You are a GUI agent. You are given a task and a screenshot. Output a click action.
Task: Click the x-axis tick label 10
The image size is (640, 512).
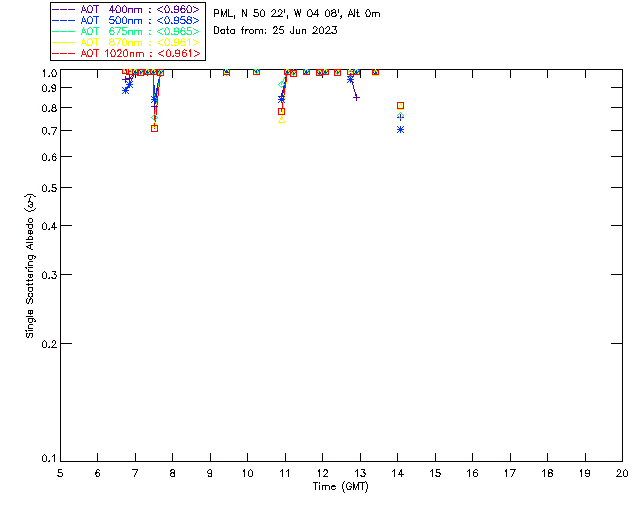click(247, 473)
